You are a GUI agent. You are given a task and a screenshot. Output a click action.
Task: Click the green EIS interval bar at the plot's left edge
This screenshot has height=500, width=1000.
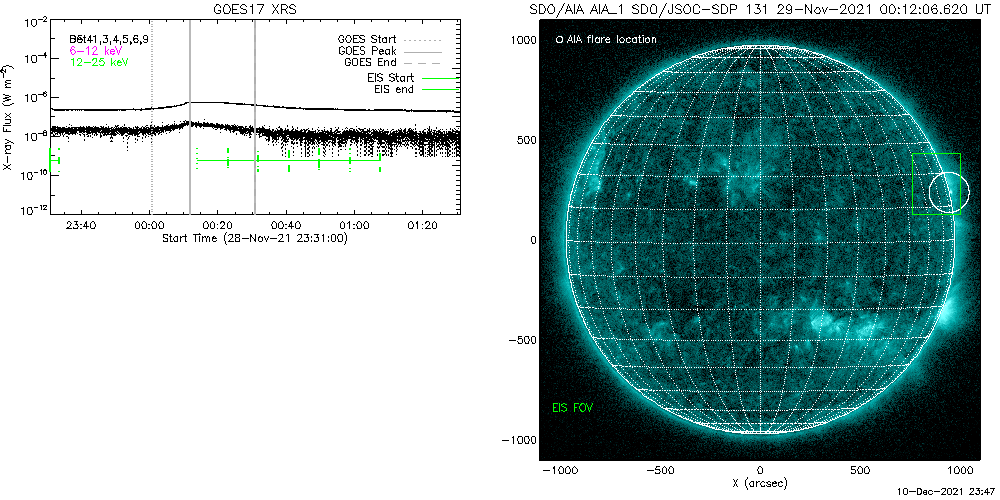click(54, 160)
